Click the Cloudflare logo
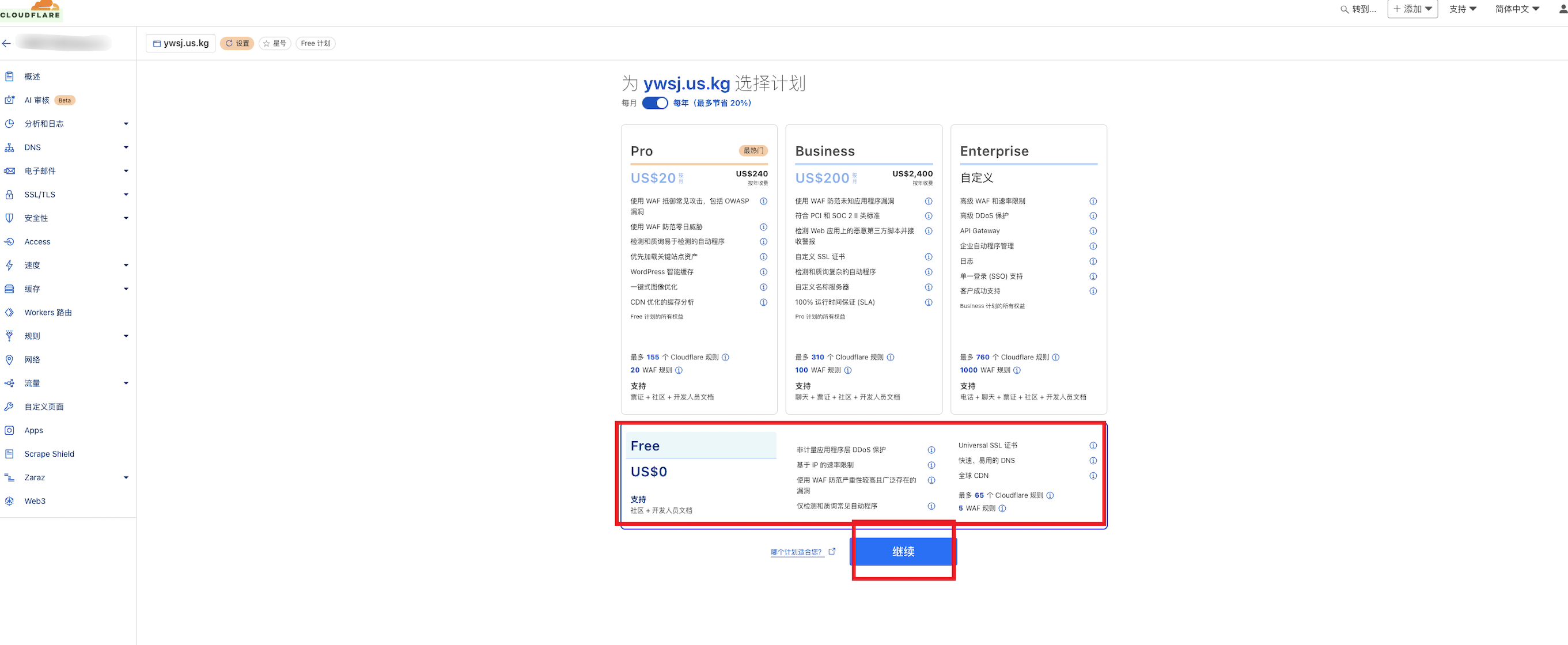This screenshot has width=1568, height=645. click(31, 10)
